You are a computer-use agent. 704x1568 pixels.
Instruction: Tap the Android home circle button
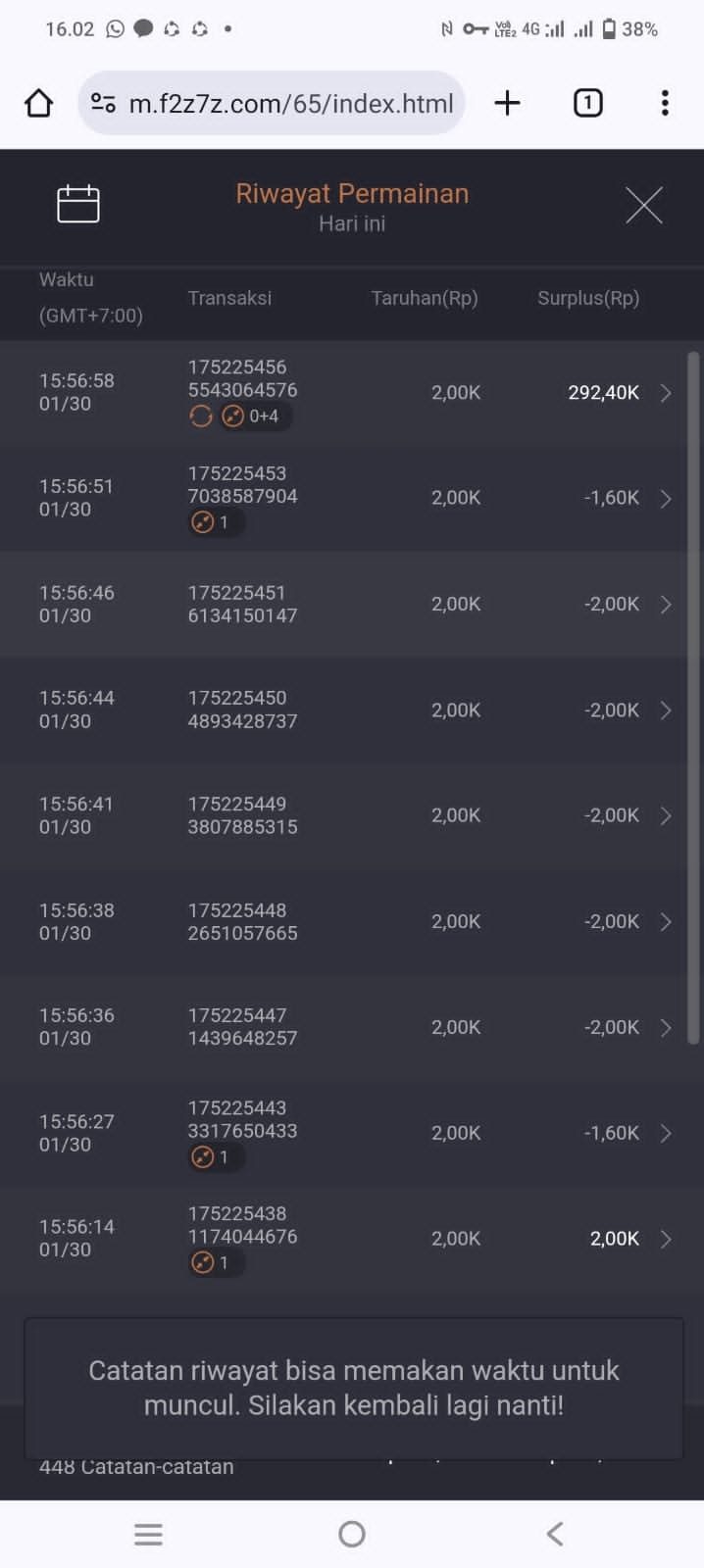pyautogui.click(x=352, y=1534)
